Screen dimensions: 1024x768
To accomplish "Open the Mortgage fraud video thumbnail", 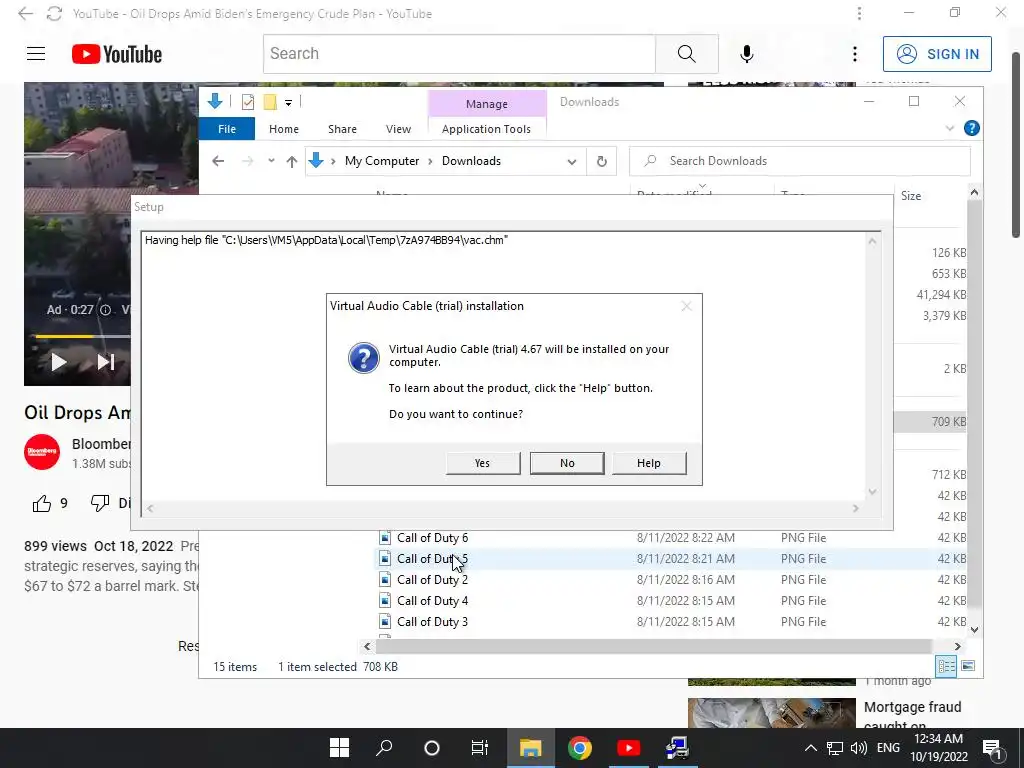I will [771, 712].
